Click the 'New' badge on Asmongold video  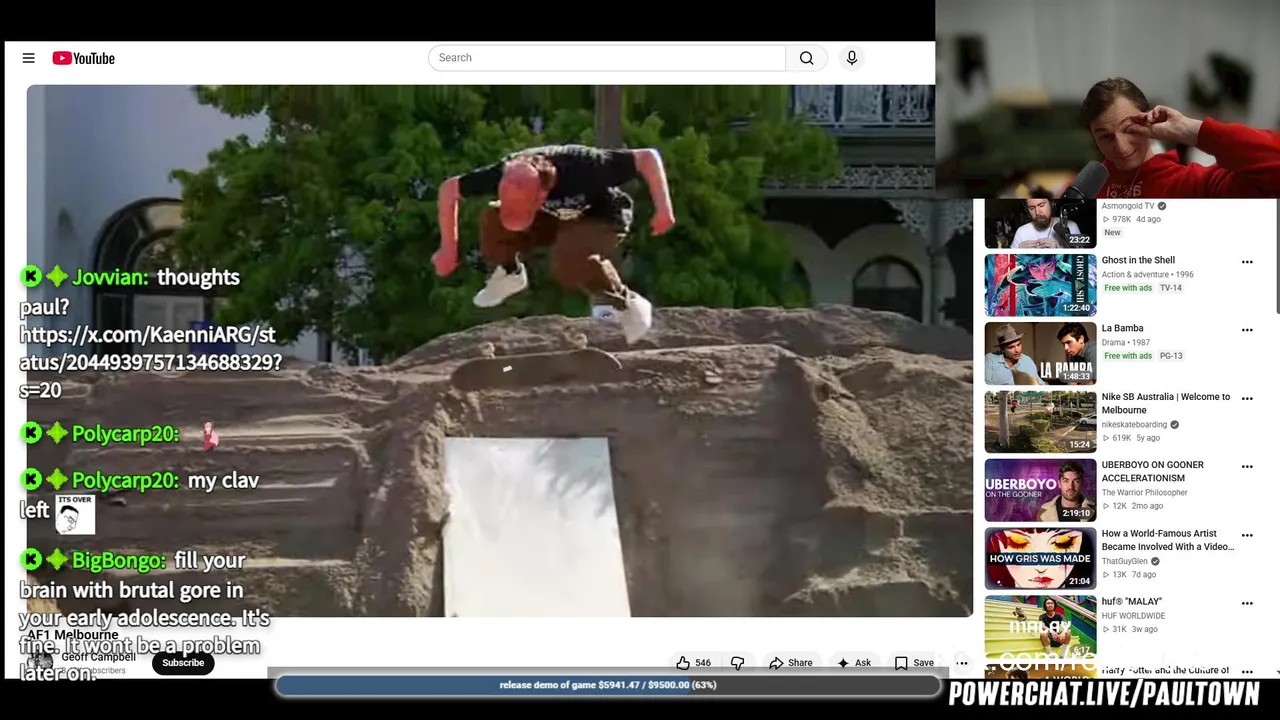tap(1112, 232)
